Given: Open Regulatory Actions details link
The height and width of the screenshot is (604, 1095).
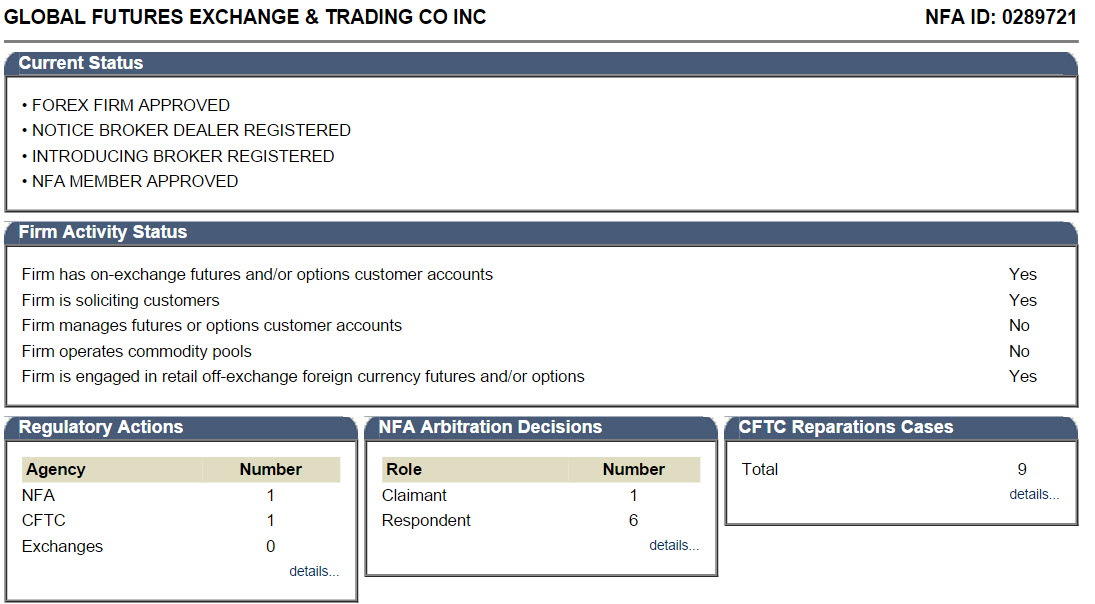Looking at the screenshot, I should point(314,571).
